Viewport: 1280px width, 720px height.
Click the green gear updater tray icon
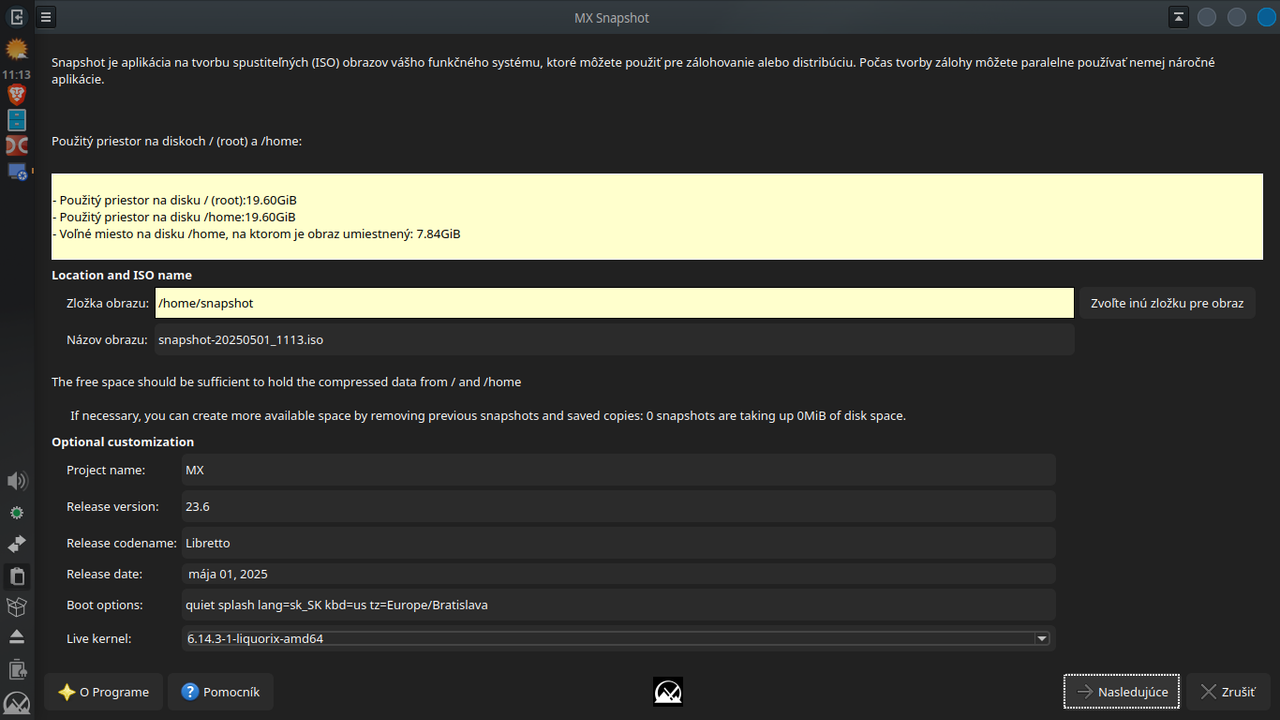pyautogui.click(x=16, y=513)
